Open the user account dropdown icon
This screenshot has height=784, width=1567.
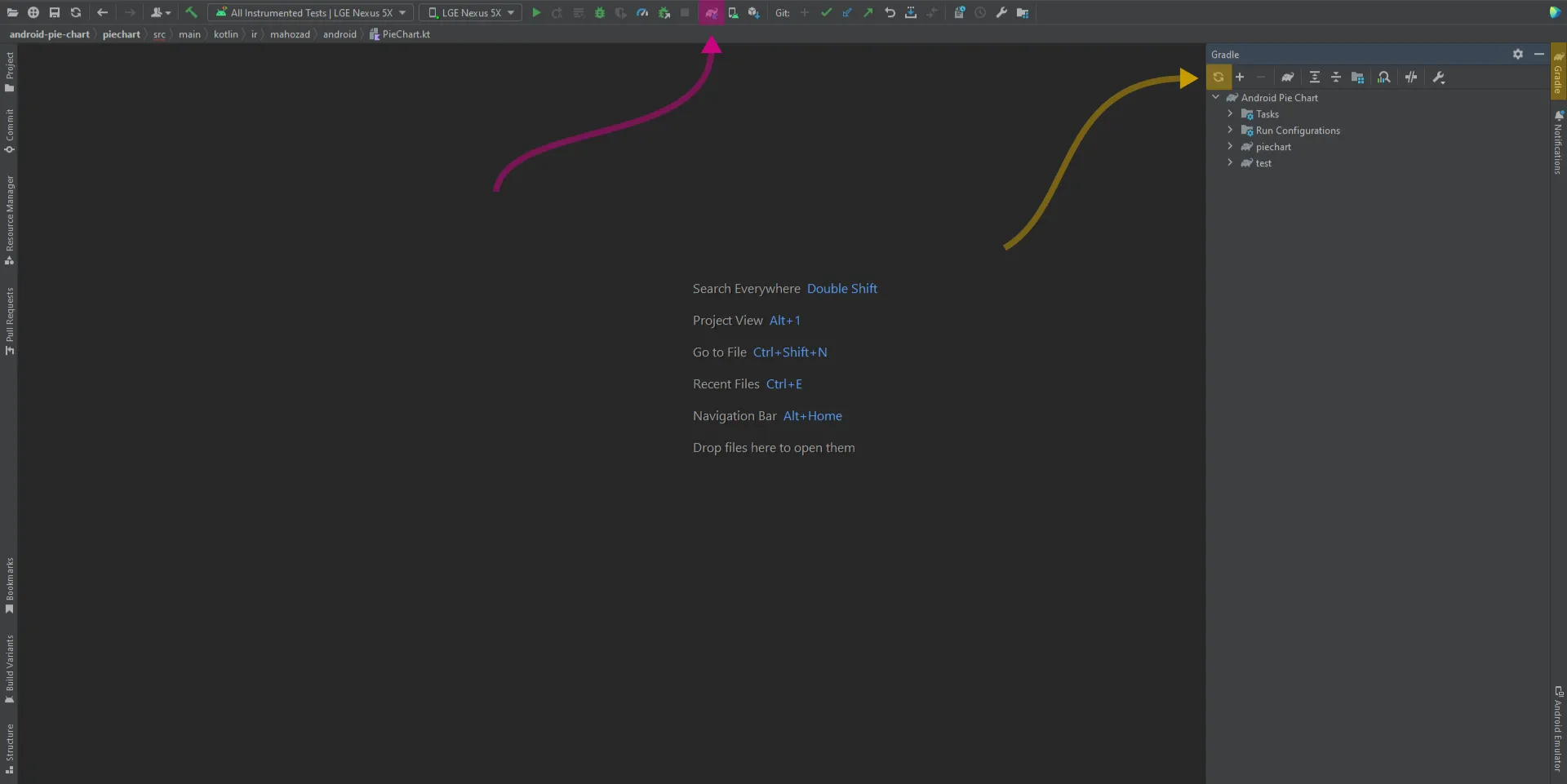[160, 12]
